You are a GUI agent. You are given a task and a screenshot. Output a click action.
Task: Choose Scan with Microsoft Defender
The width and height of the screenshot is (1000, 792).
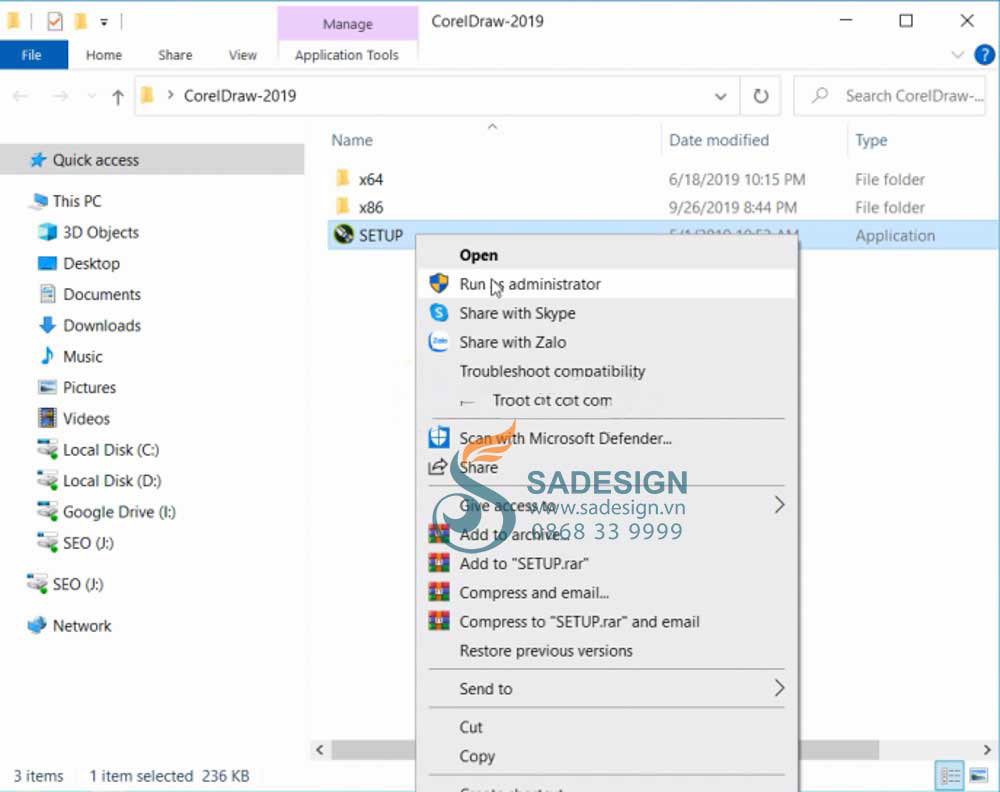606,438
